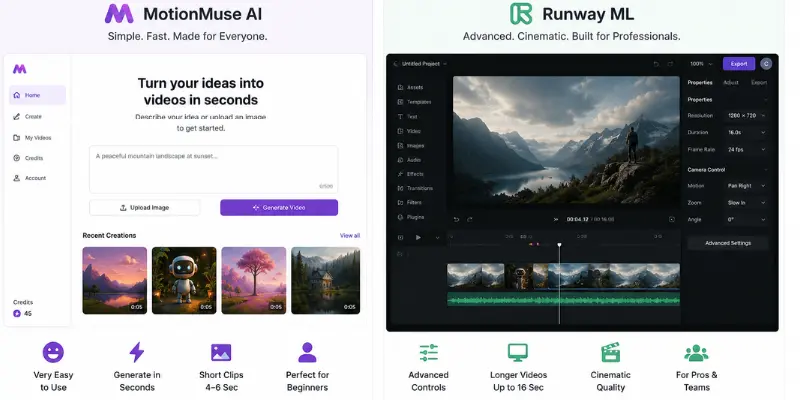800x400 pixels.
Task: Click the purple Export button
Action: 739,64
